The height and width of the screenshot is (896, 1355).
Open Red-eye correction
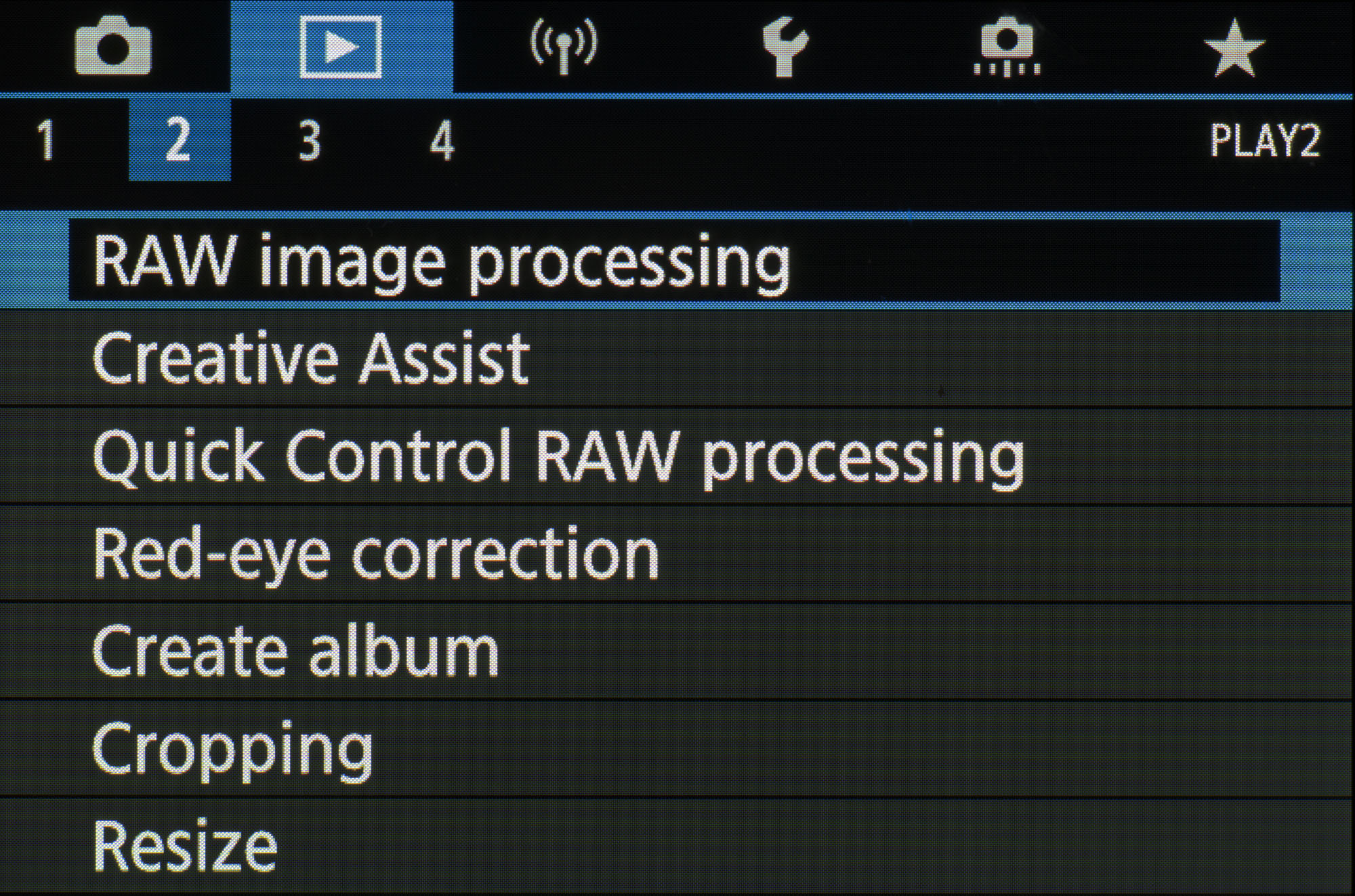pyautogui.click(x=376, y=554)
